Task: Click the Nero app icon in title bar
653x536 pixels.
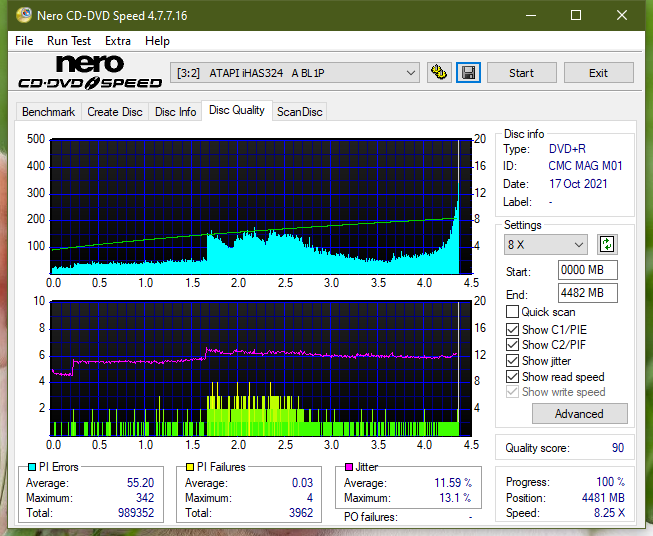Action: pyautogui.click(x=23, y=15)
